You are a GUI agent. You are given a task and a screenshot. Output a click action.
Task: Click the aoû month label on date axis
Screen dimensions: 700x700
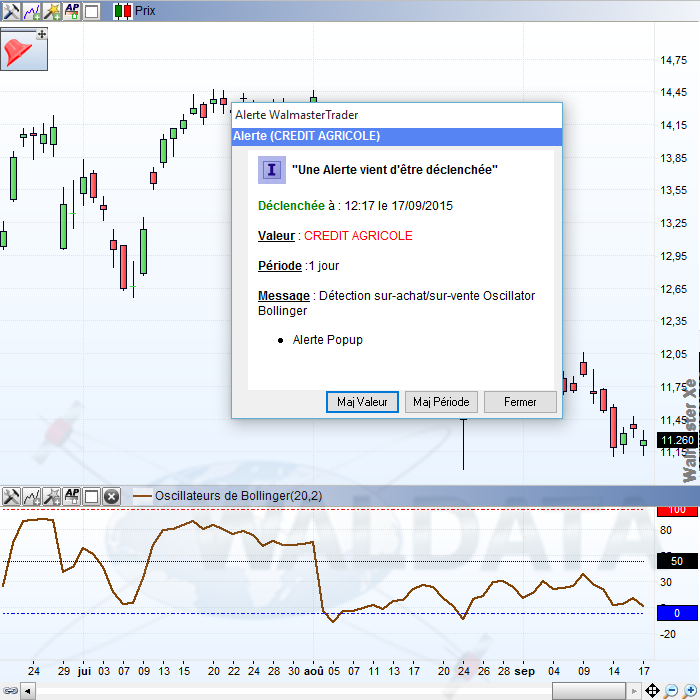pos(313,671)
